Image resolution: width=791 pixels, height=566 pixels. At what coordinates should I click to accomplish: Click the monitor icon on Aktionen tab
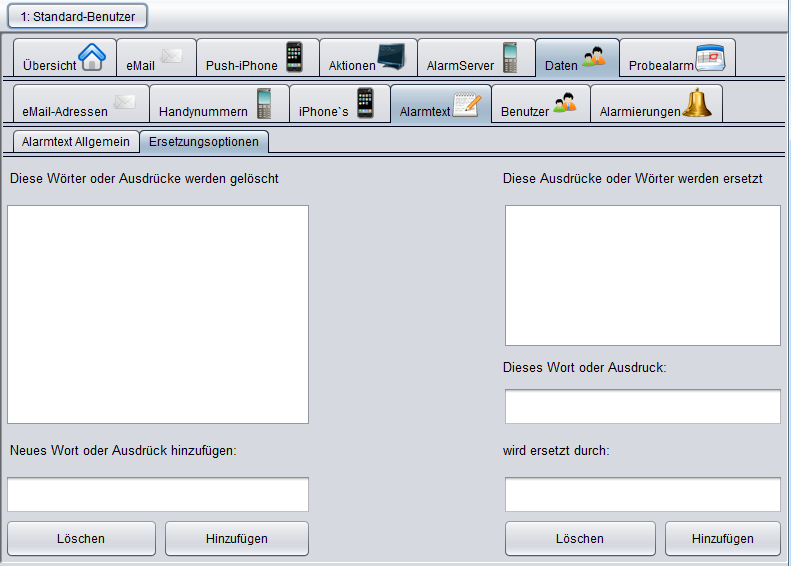[x=392, y=58]
